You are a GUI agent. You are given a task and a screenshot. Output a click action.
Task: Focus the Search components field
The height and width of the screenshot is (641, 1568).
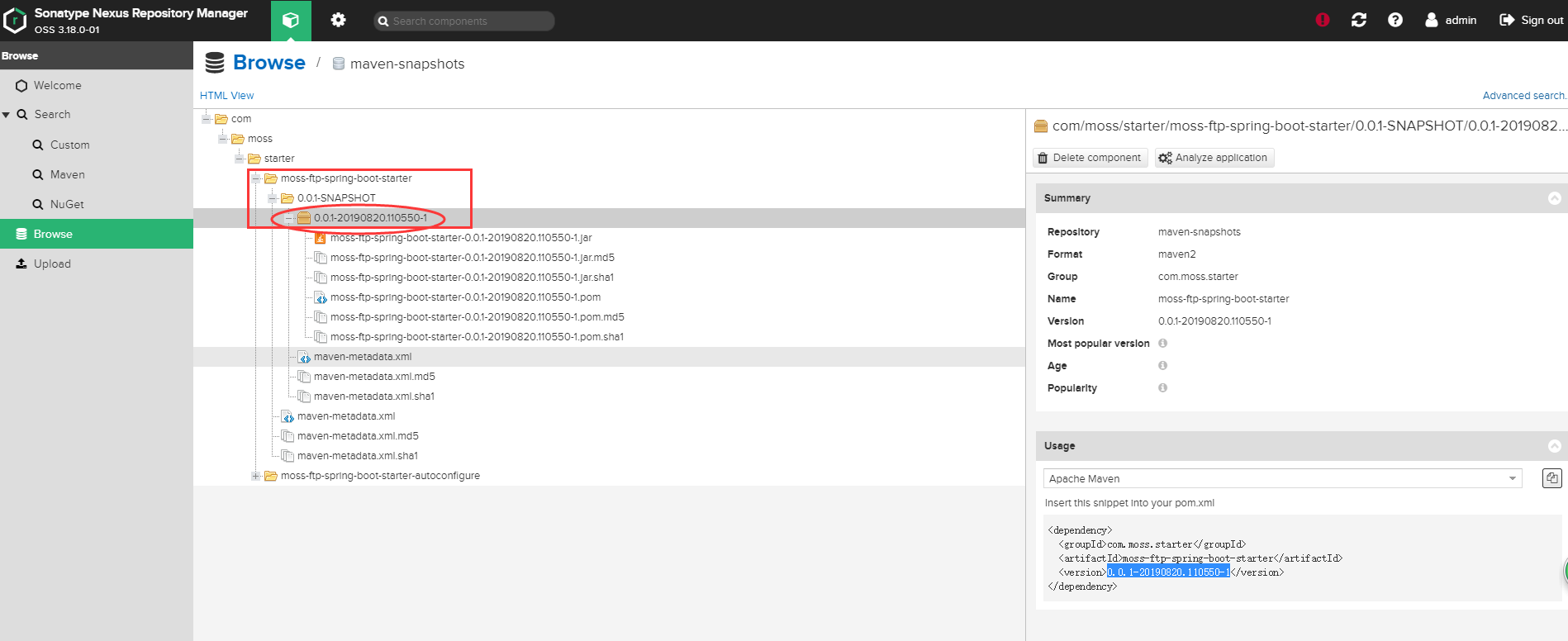pyautogui.click(x=463, y=21)
